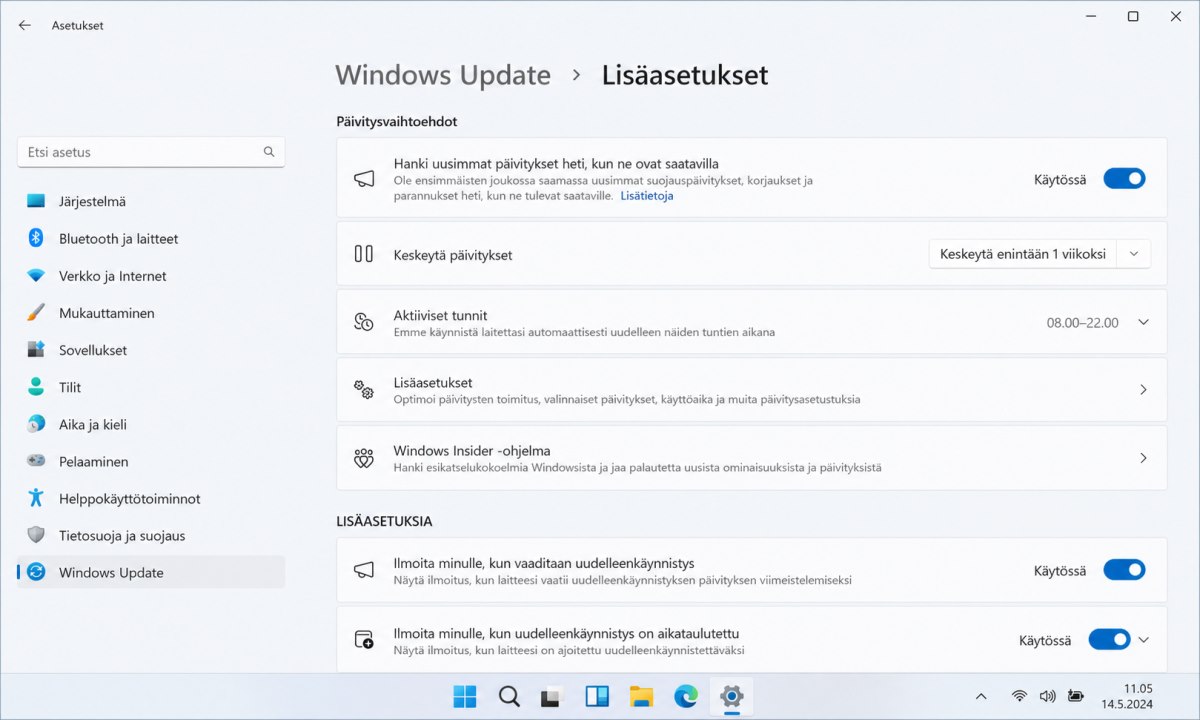Click the Helppokäyttötoiminnot accessibility icon

pos(36,498)
